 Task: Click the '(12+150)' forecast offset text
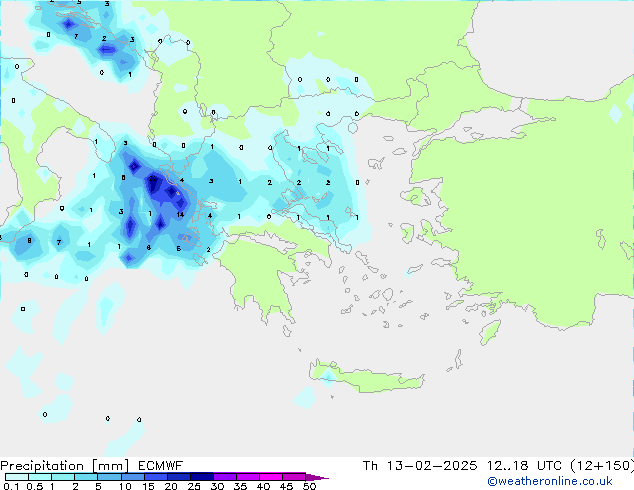coord(602,466)
